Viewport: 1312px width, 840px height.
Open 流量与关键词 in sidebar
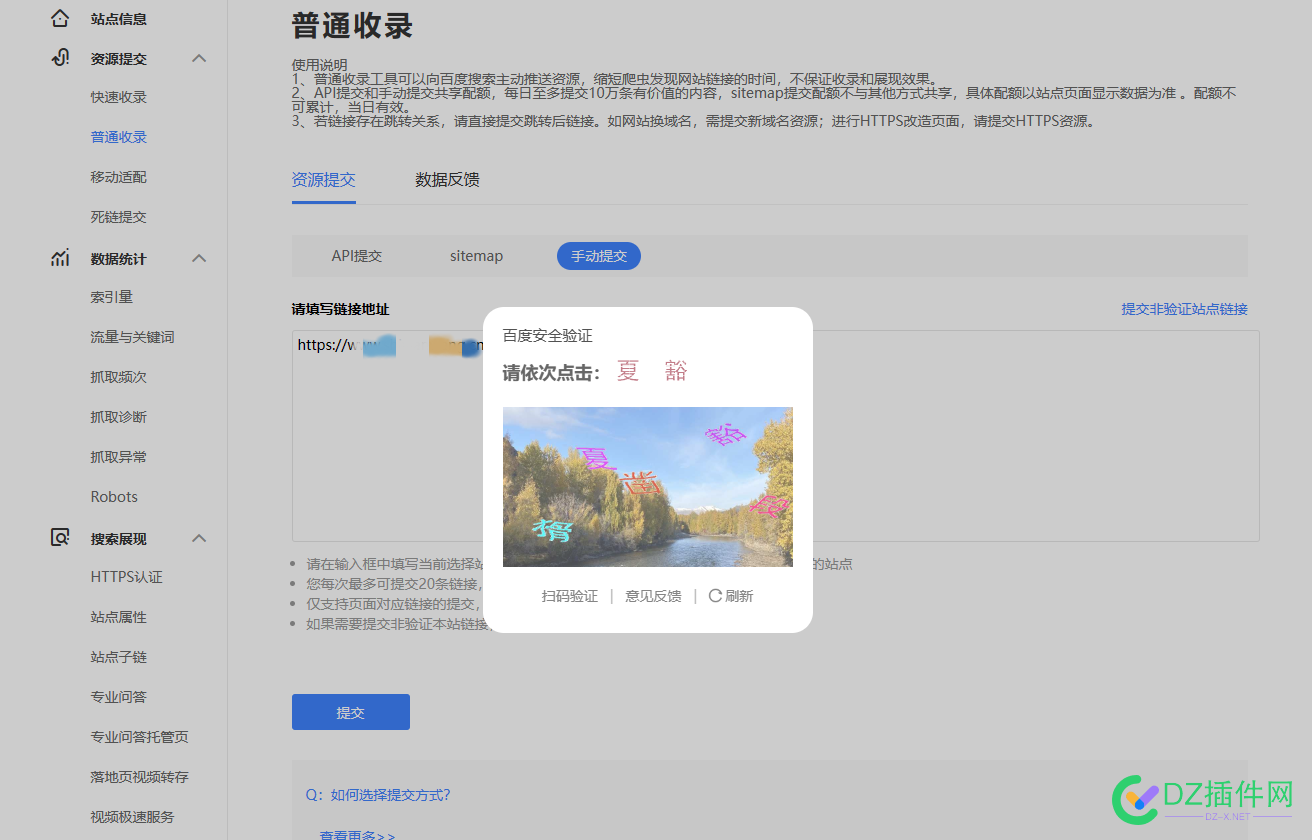click(x=132, y=337)
